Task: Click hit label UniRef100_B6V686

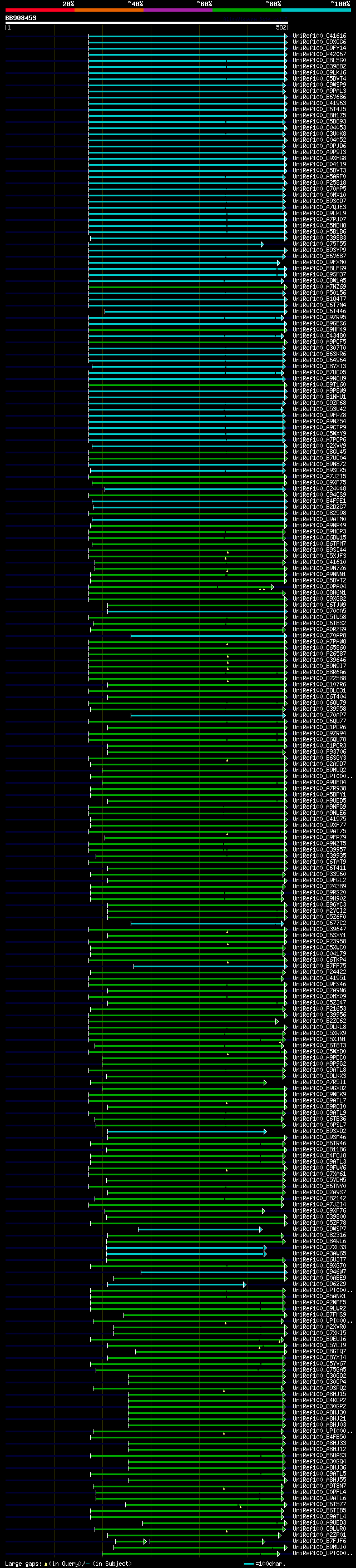Action: point(319,97)
